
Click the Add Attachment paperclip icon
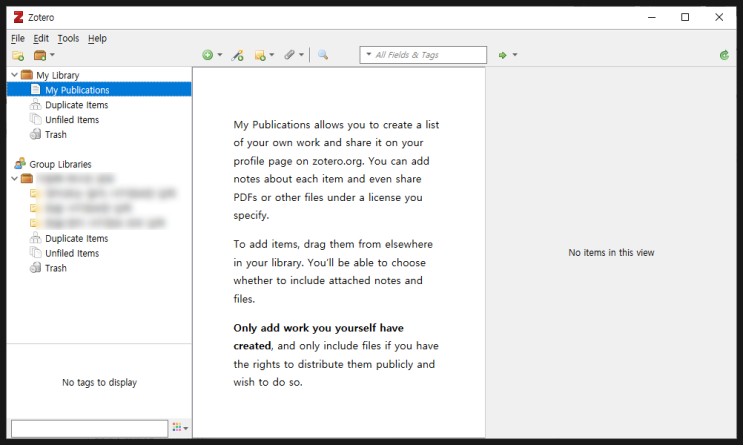coord(290,55)
